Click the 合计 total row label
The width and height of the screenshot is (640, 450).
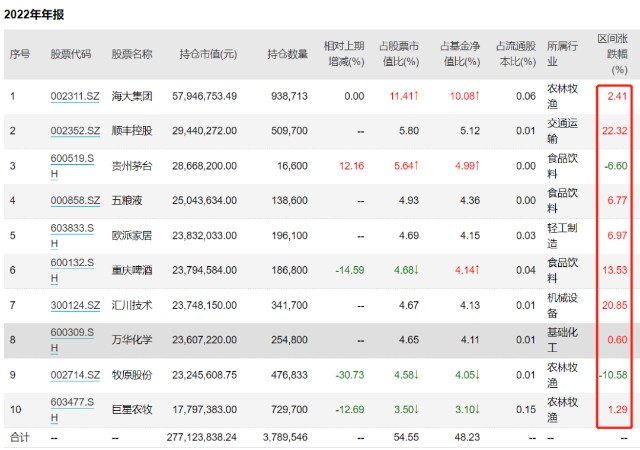[20, 437]
